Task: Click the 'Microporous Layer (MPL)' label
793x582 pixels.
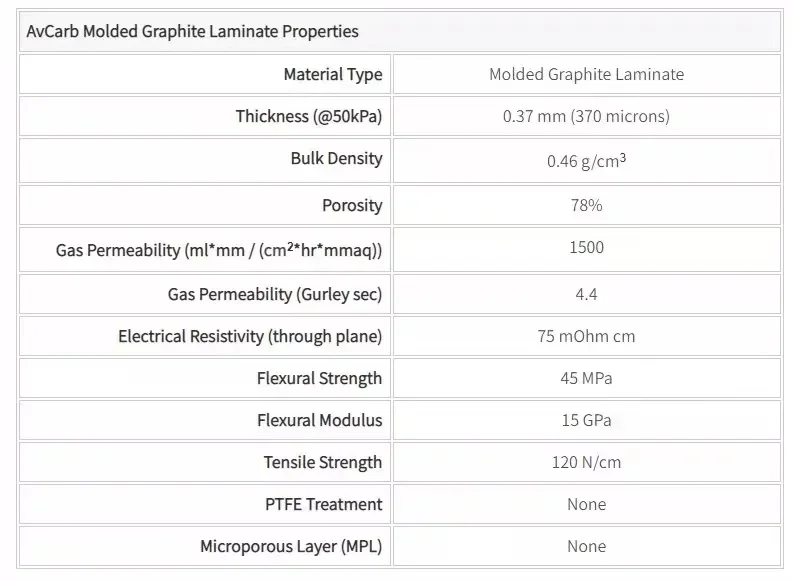Action: click(x=291, y=546)
